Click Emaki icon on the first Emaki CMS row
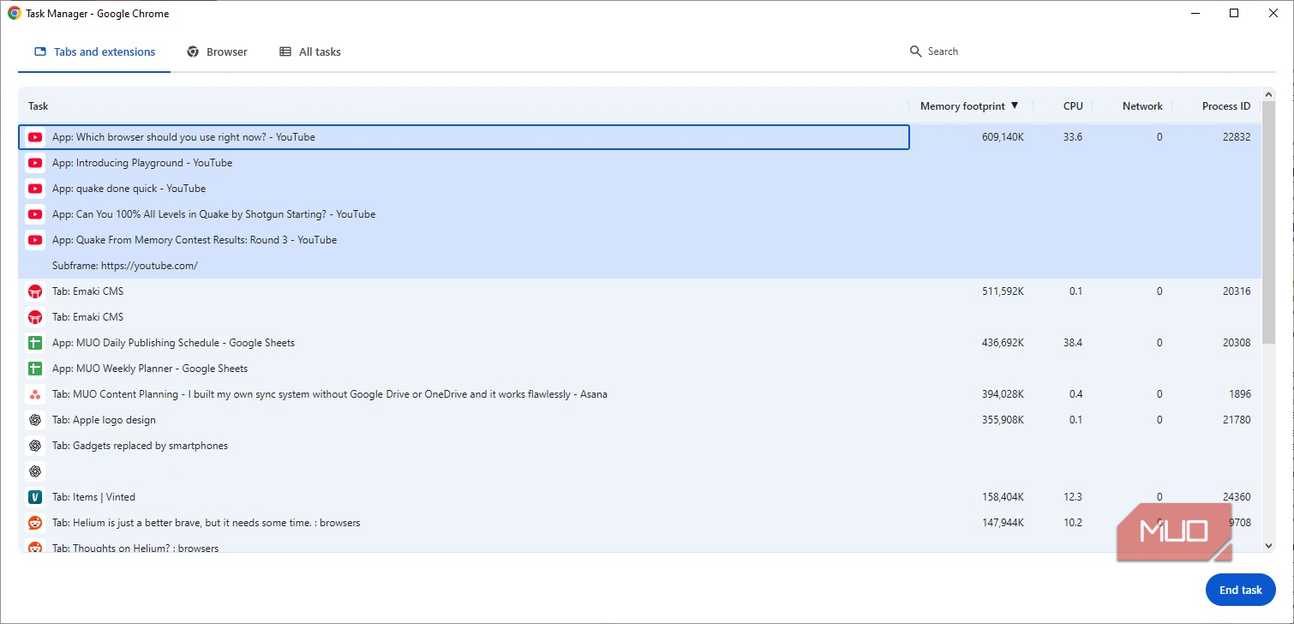Screen dimensions: 1294x624 [35, 291]
